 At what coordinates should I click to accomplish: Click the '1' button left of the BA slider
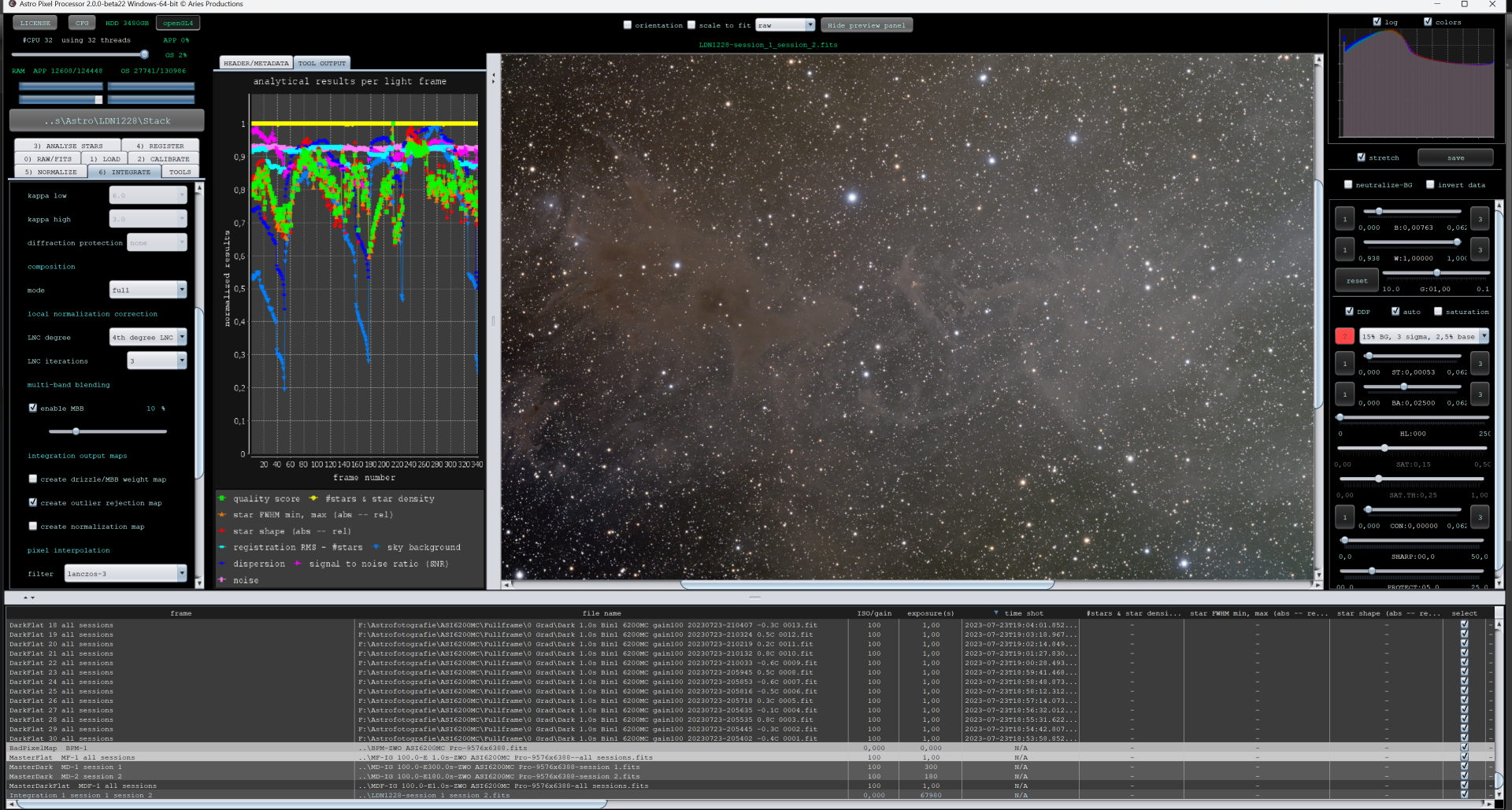pos(1344,394)
